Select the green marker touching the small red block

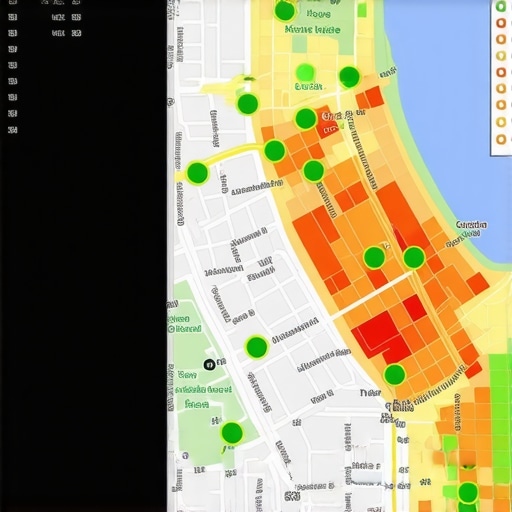point(306,119)
